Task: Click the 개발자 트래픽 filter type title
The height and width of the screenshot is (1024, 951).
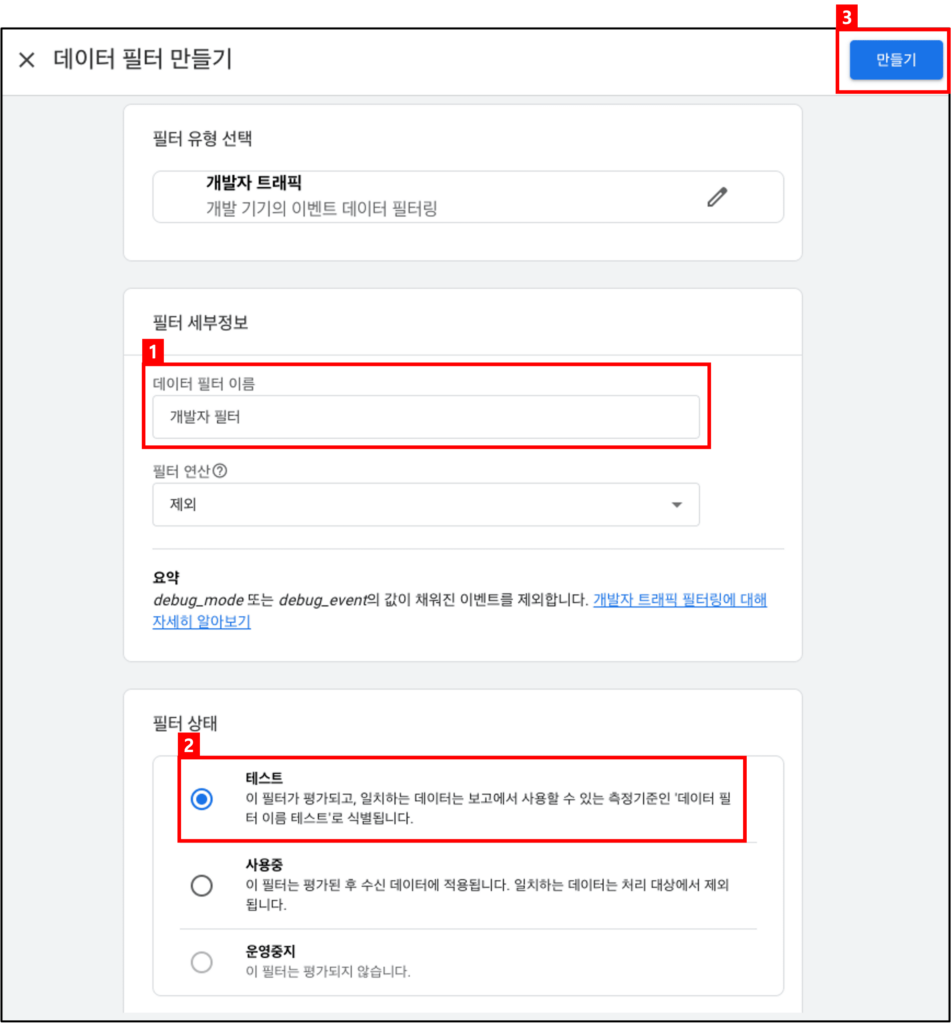Action: 253,183
